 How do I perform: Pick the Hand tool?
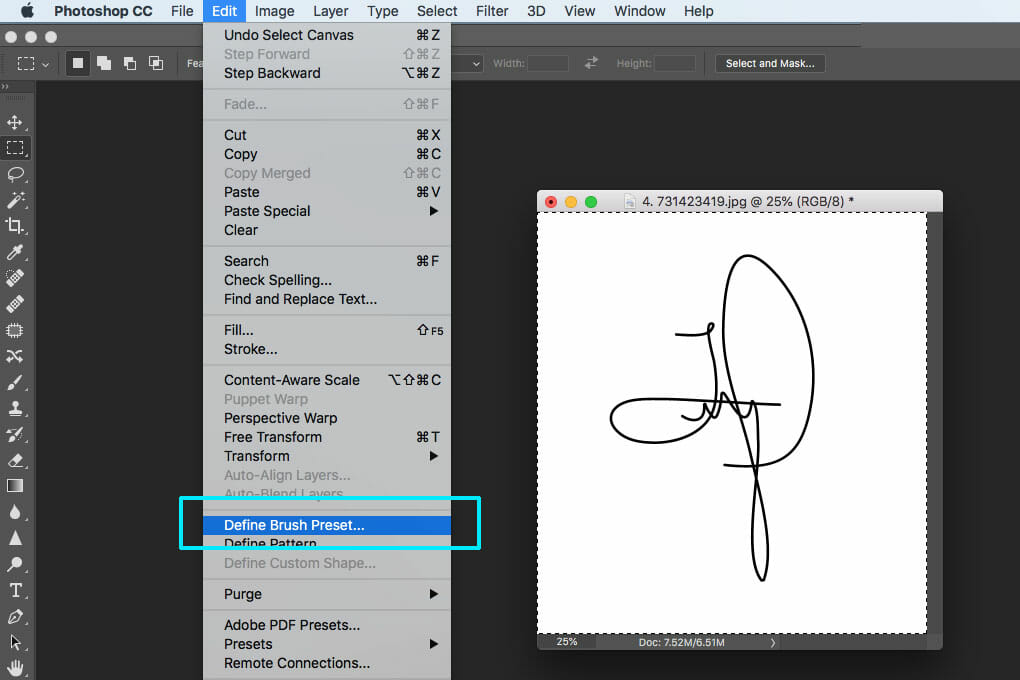pos(15,666)
